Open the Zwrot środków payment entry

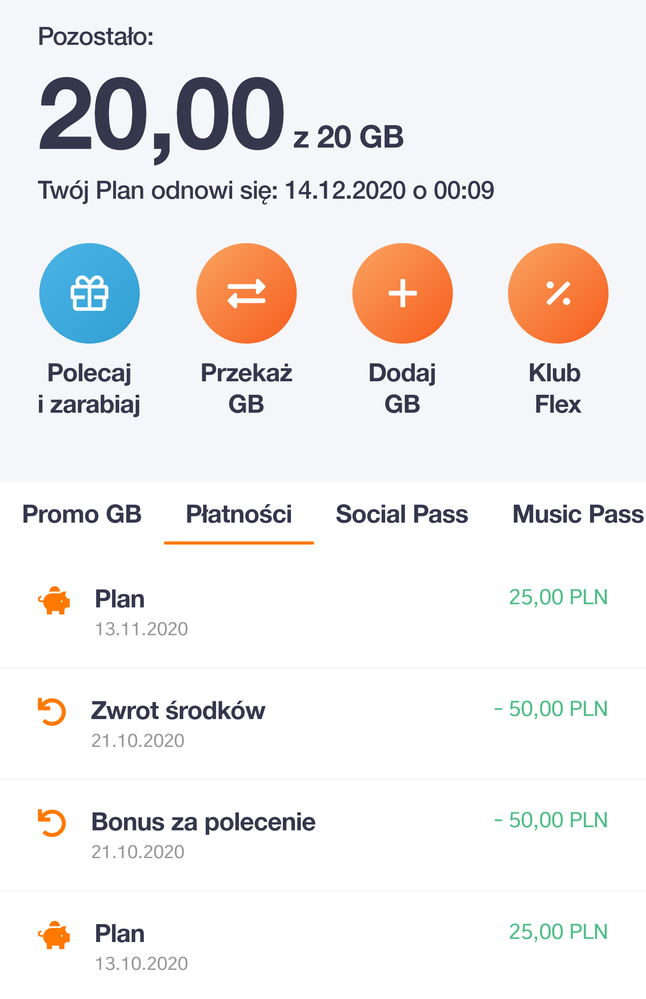178,711
